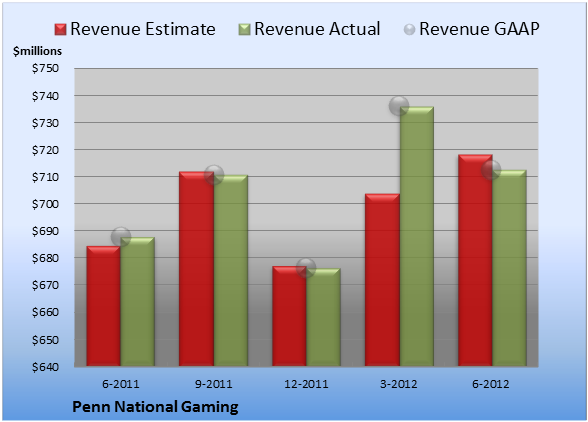Click the GAAP sphere marker for 12-2011
588x422 pixels.
click(306, 268)
